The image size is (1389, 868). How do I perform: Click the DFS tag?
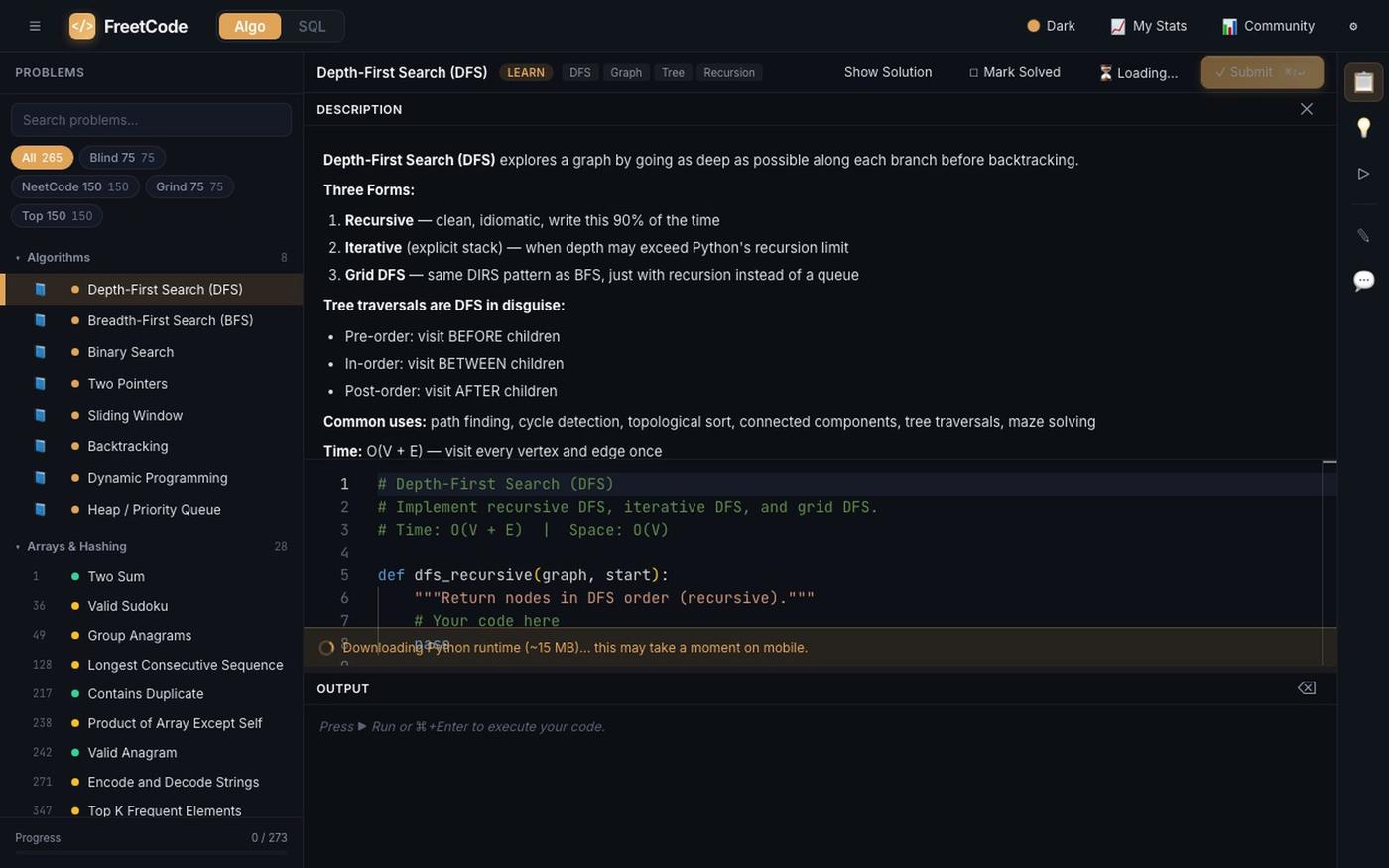pos(580,72)
